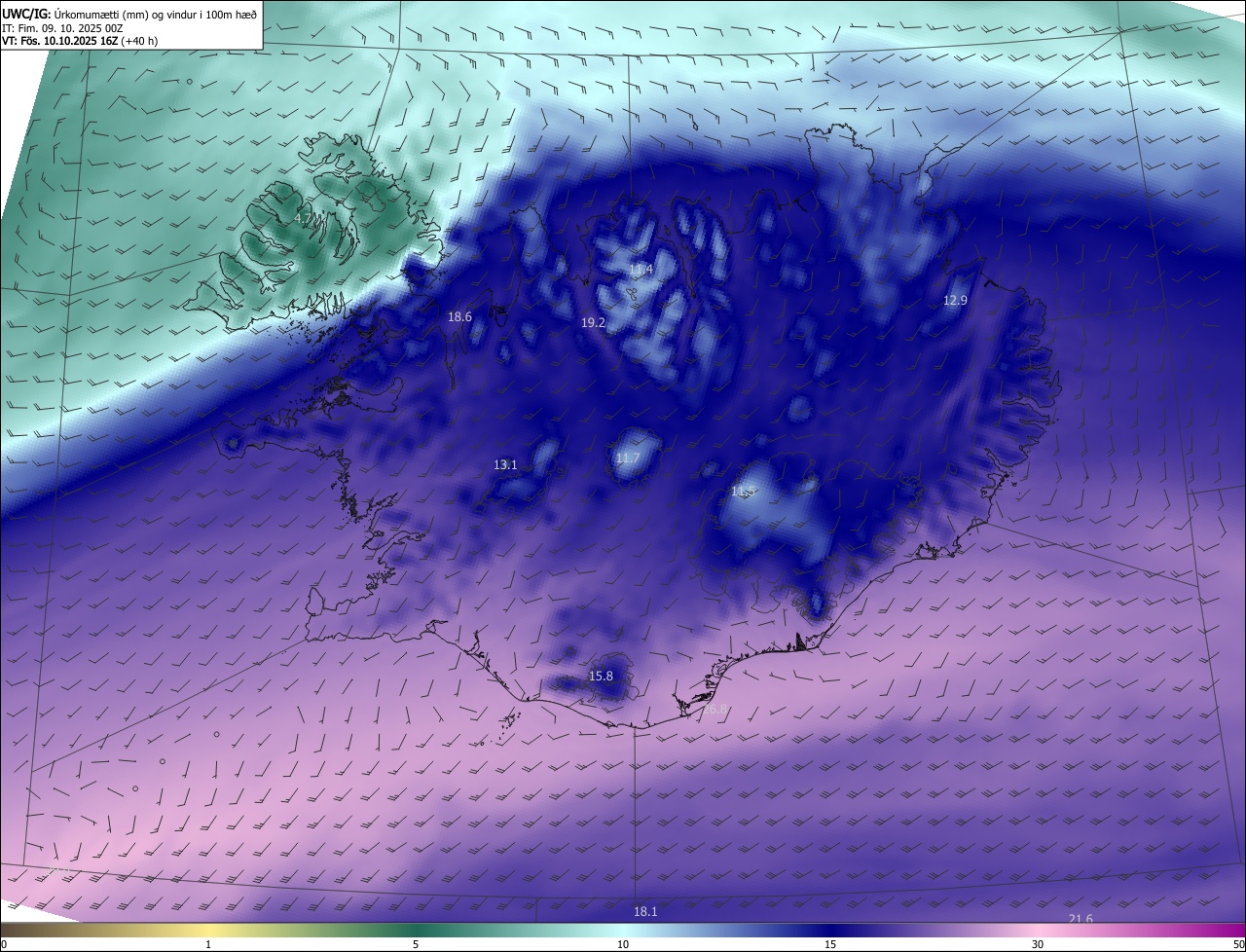Click the color scale tick labeled 50
1246x952 pixels.
coord(1238,944)
